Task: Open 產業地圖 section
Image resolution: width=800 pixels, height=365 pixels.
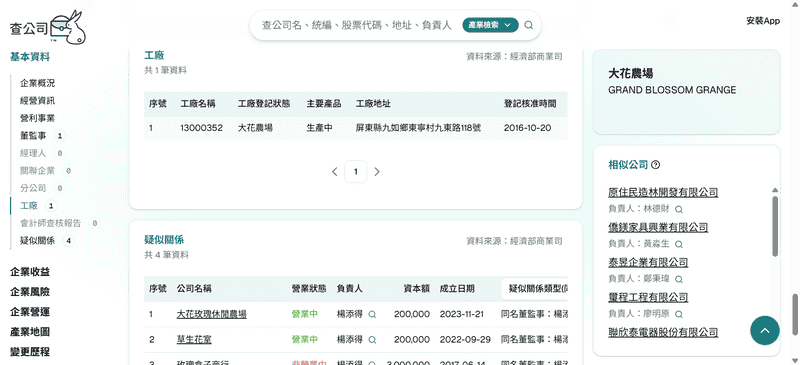Action: click(x=30, y=332)
